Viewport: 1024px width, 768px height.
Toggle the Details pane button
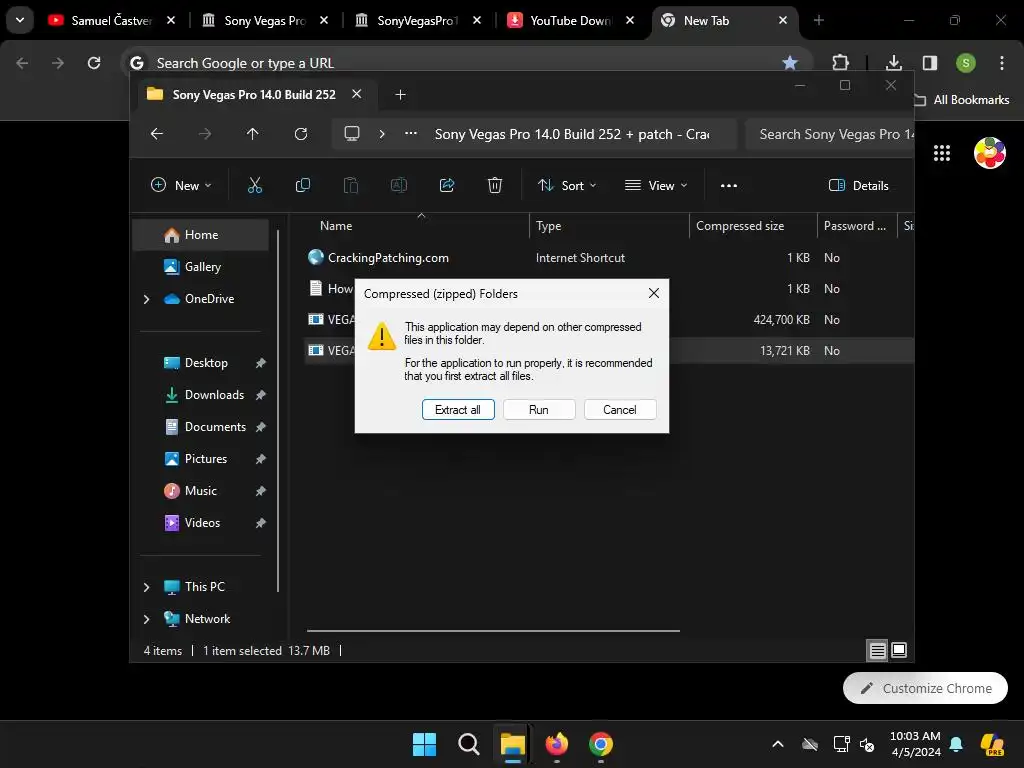coord(858,185)
